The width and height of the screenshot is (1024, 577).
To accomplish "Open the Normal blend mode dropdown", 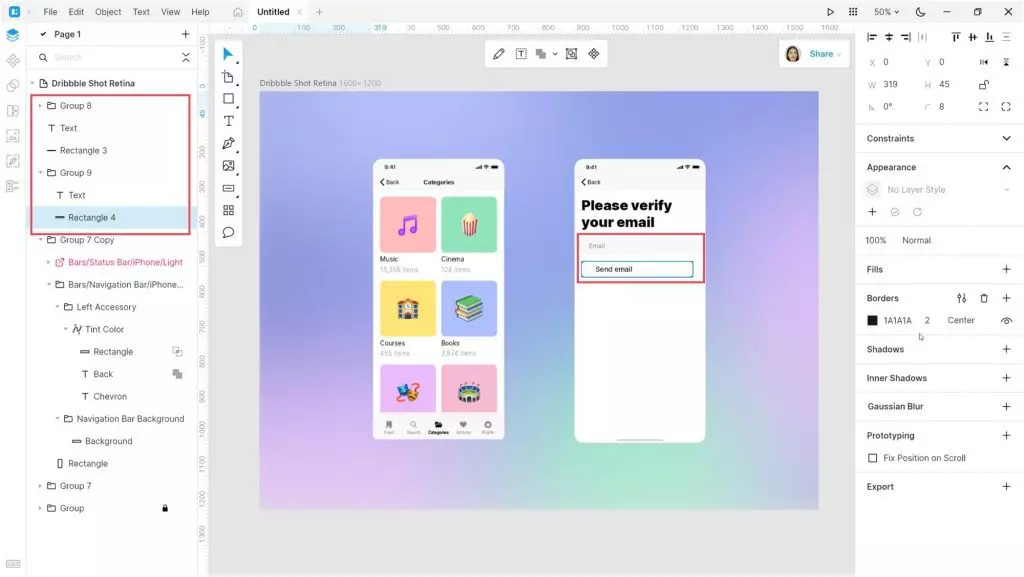I will tap(916, 240).
